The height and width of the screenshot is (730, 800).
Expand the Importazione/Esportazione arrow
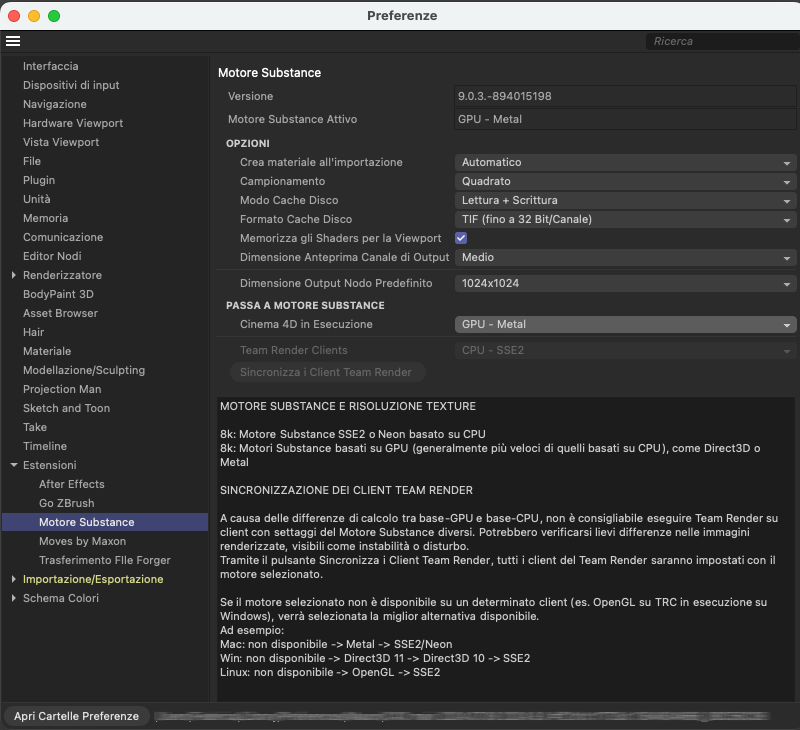(x=14, y=580)
